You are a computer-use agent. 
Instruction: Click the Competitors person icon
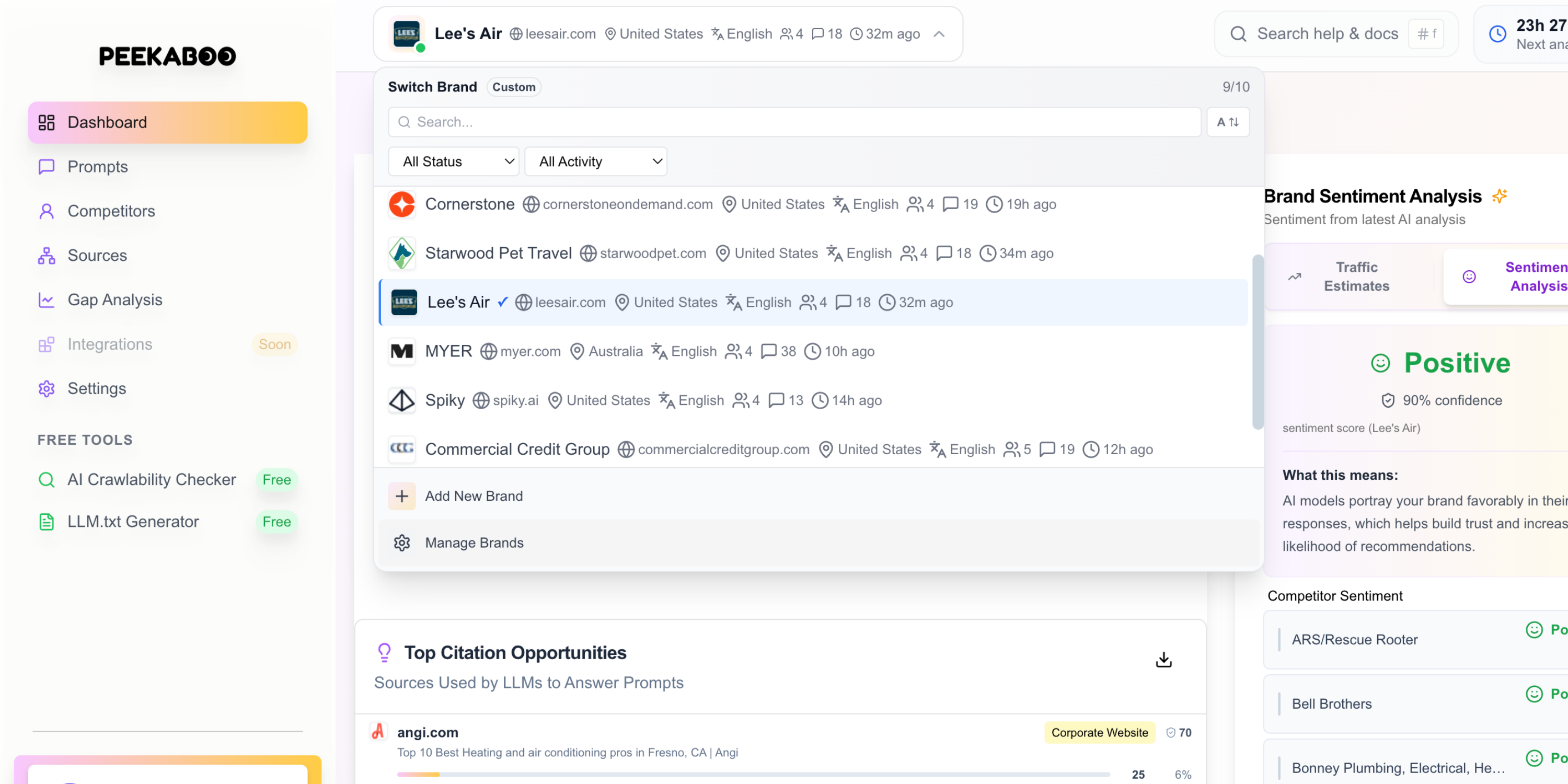47,211
